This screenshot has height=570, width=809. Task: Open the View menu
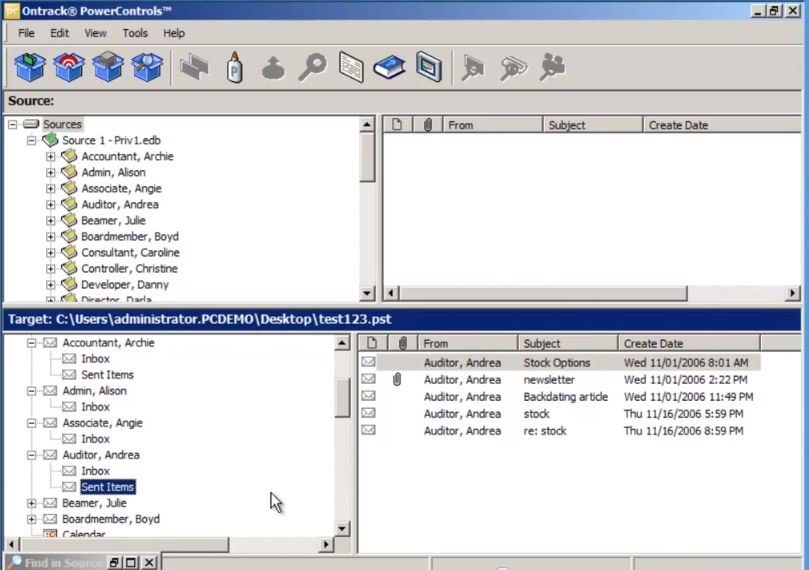(95, 33)
